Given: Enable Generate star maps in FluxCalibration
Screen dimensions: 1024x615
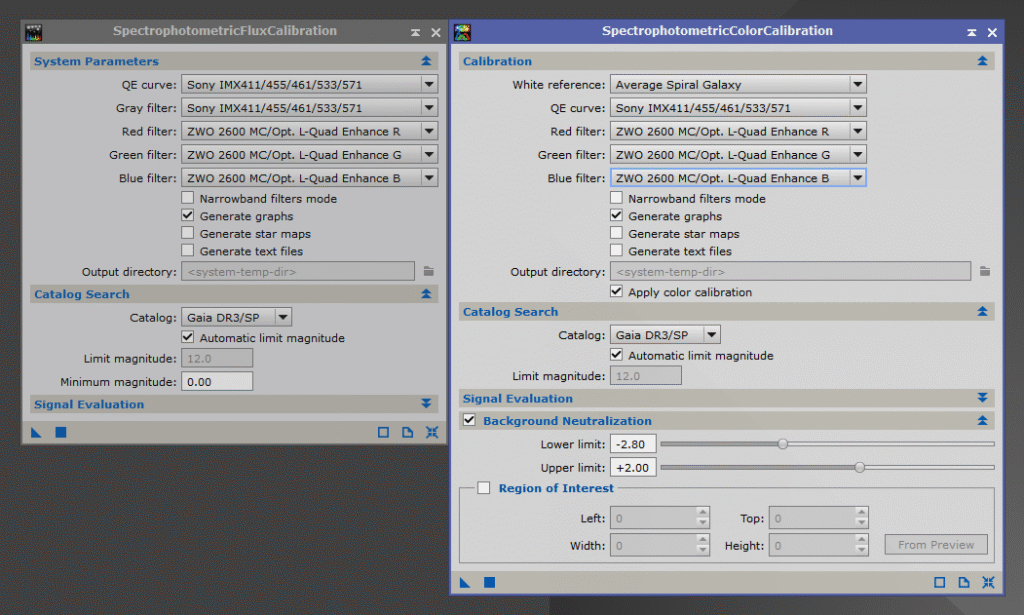Looking at the screenshot, I should pos(187,232).
